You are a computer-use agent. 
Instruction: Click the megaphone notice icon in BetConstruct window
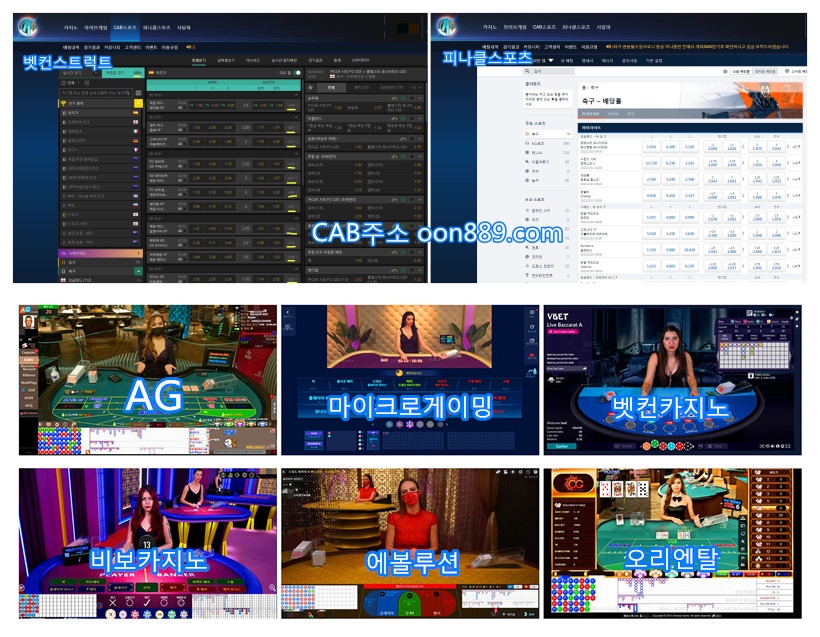189,47
